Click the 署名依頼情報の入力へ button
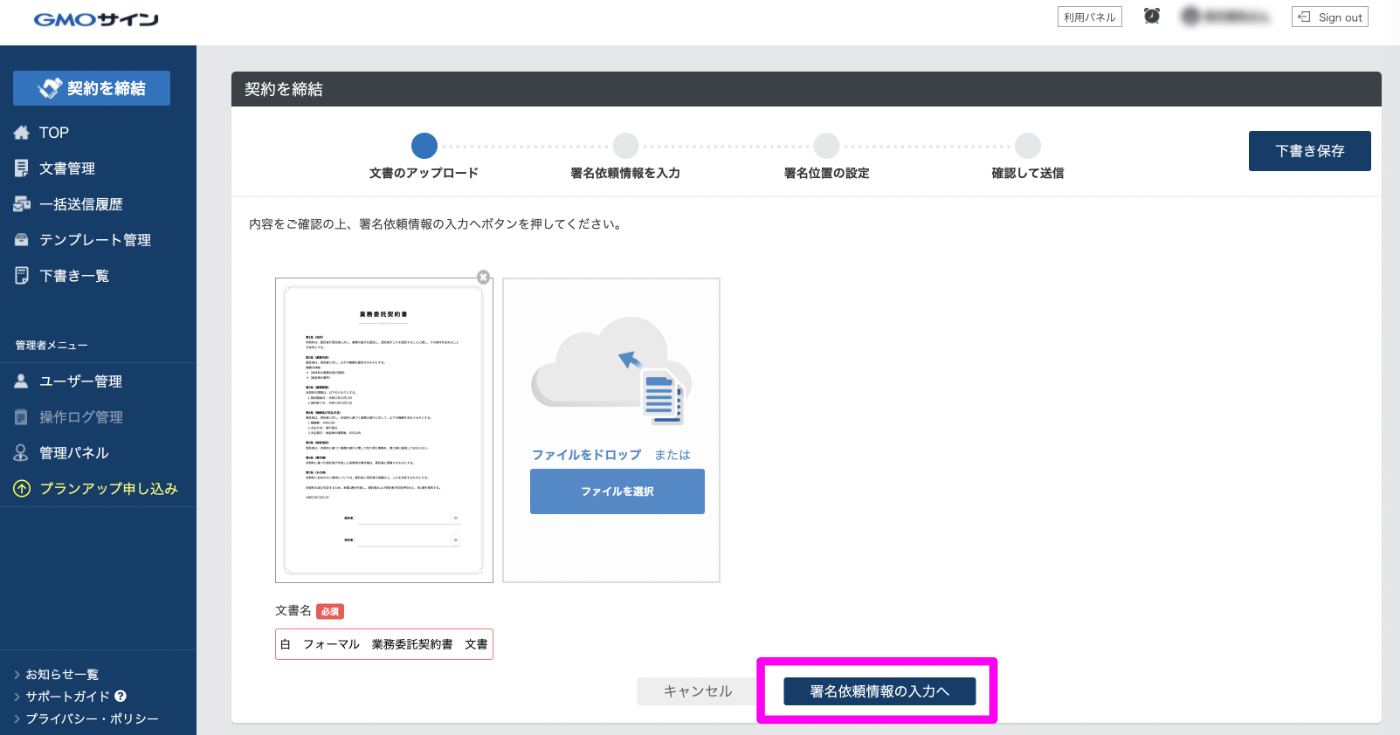 point(879,691)
